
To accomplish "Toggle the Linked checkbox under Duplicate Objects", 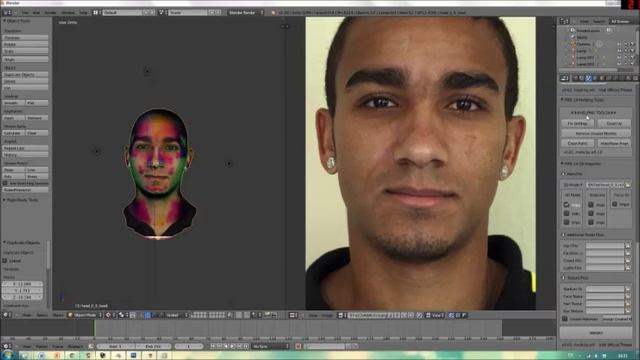I will (x=5, y=260).
